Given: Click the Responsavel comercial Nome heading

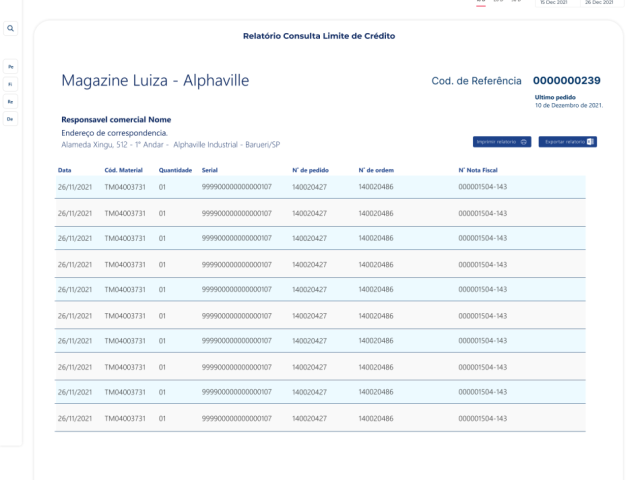Looking at the screenshot, I should pos(116,120).
